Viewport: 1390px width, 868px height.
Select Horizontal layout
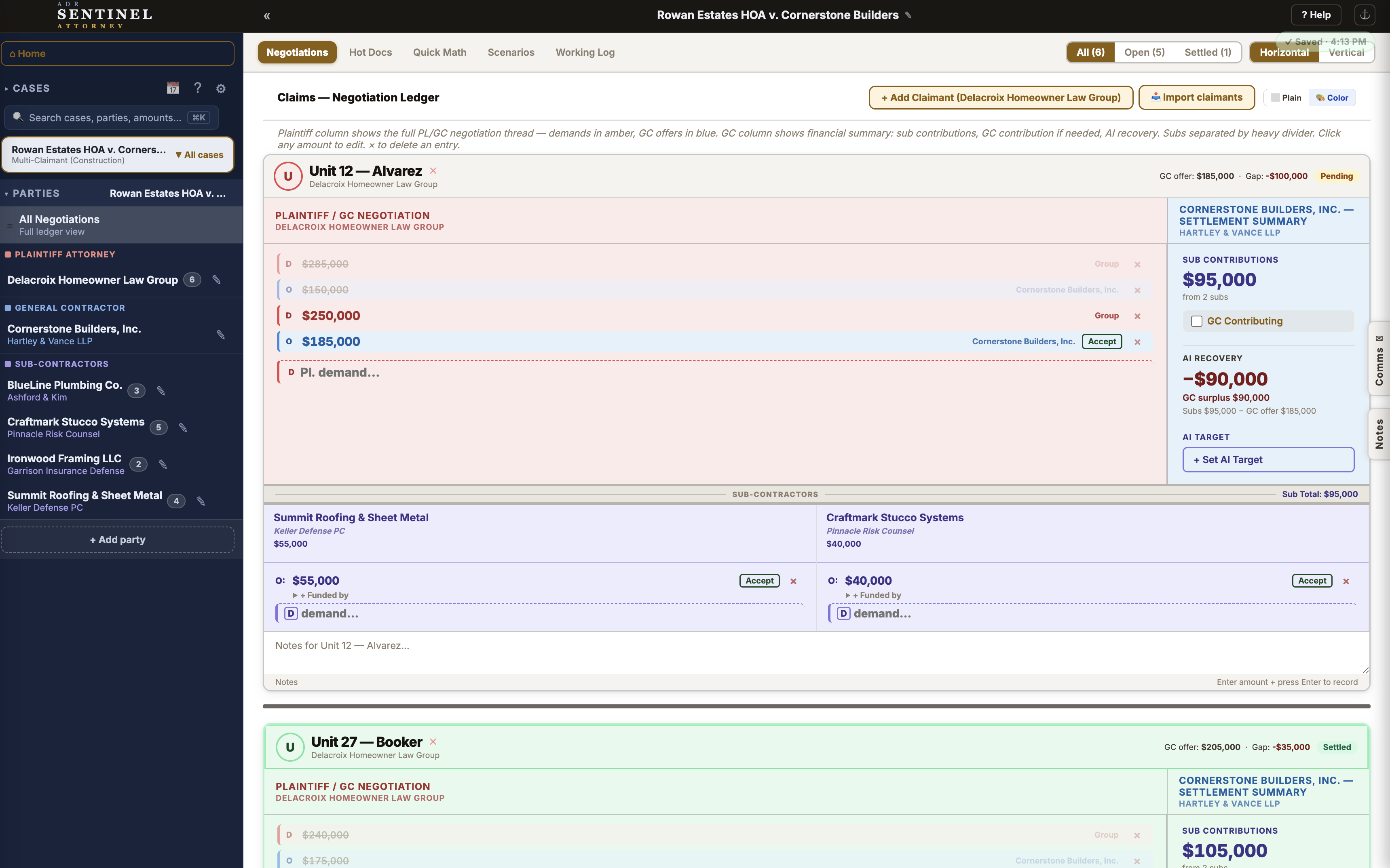click(x=1284, y=52)
